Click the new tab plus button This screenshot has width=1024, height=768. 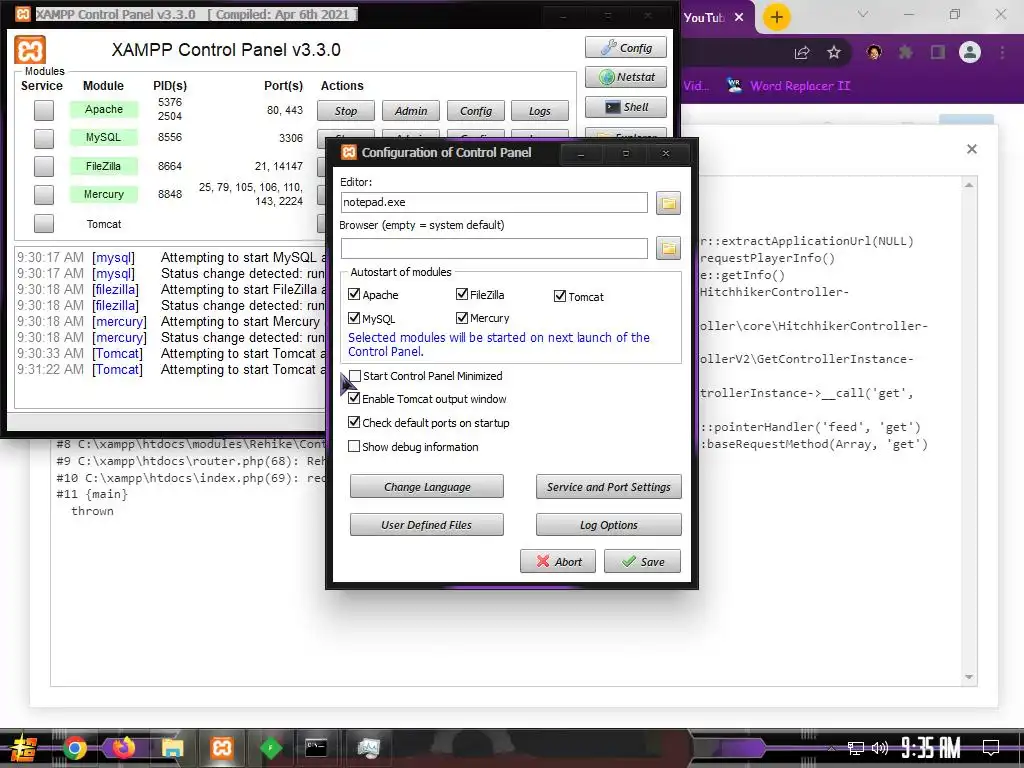coord(776,17)
